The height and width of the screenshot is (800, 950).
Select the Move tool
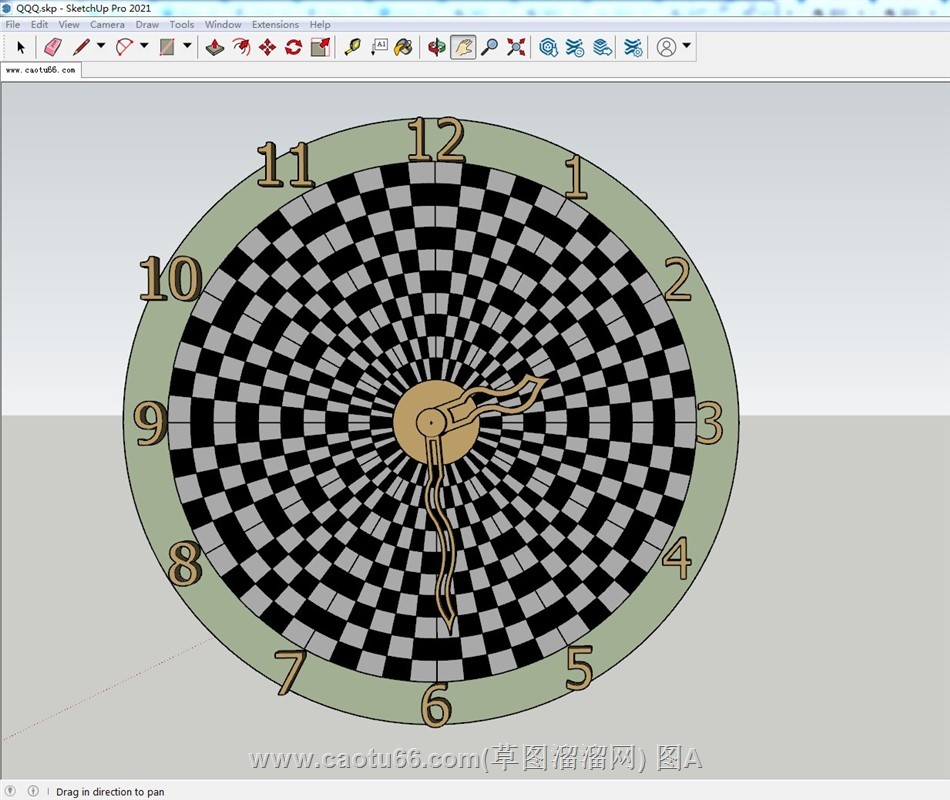point(267,47)
